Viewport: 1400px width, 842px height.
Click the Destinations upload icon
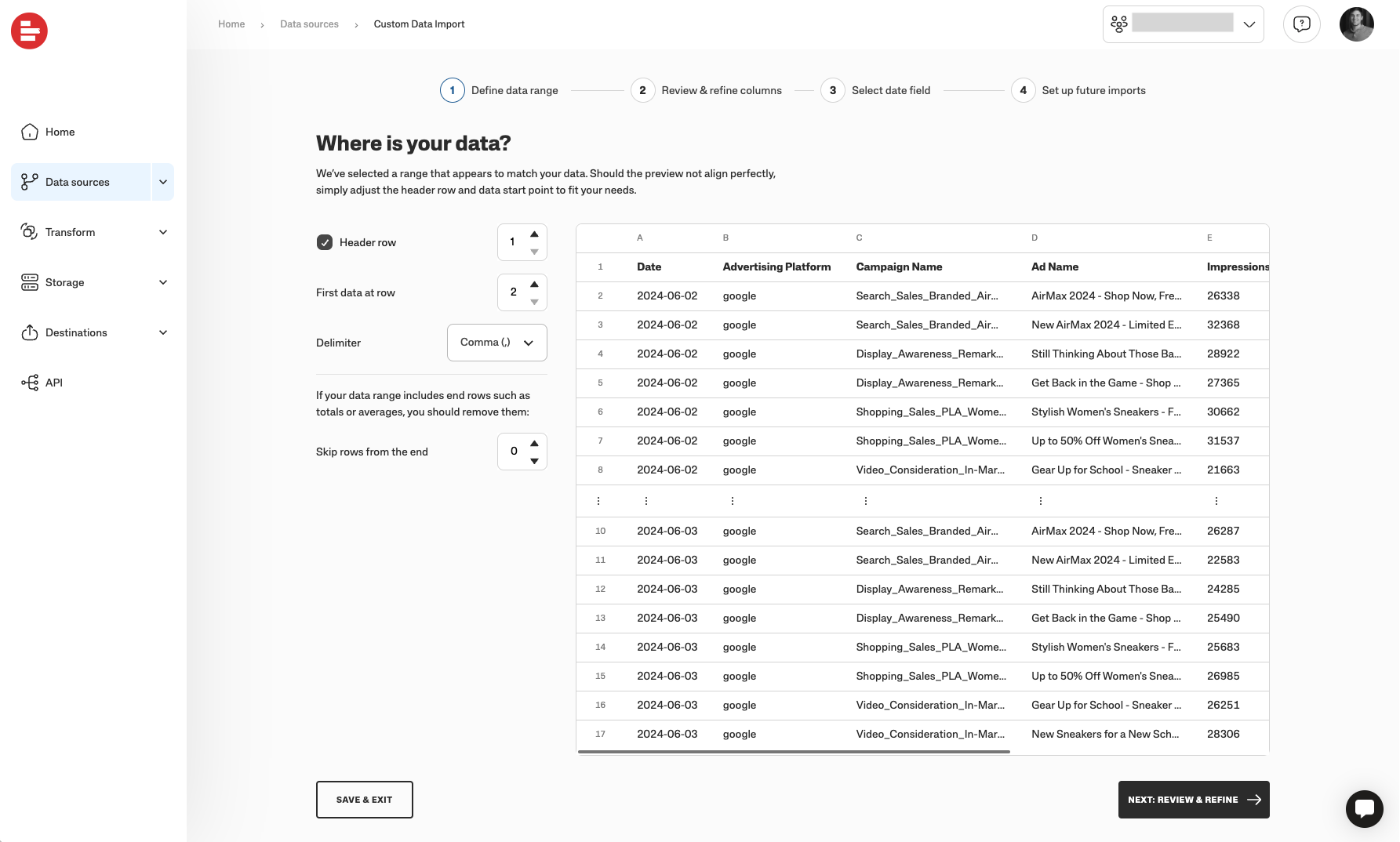tap(29, 332)
